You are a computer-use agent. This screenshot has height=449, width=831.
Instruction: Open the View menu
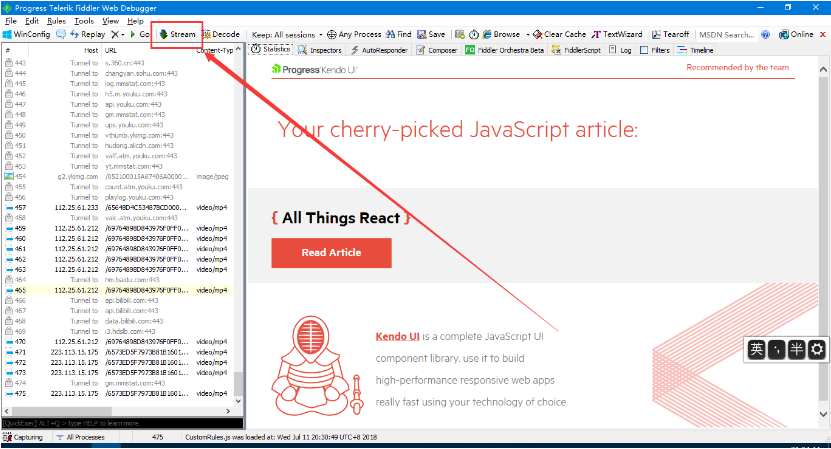tap(110, 21)
